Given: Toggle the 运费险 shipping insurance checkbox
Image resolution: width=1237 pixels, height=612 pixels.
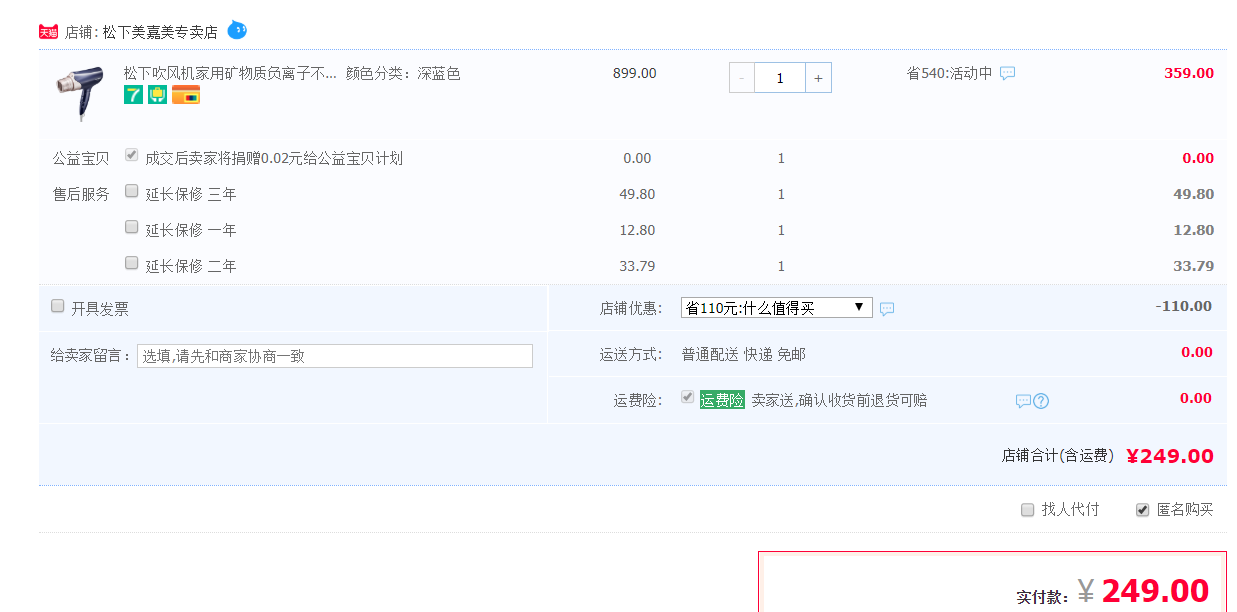Looking at the screenshot, I should [x=687, y=397].
